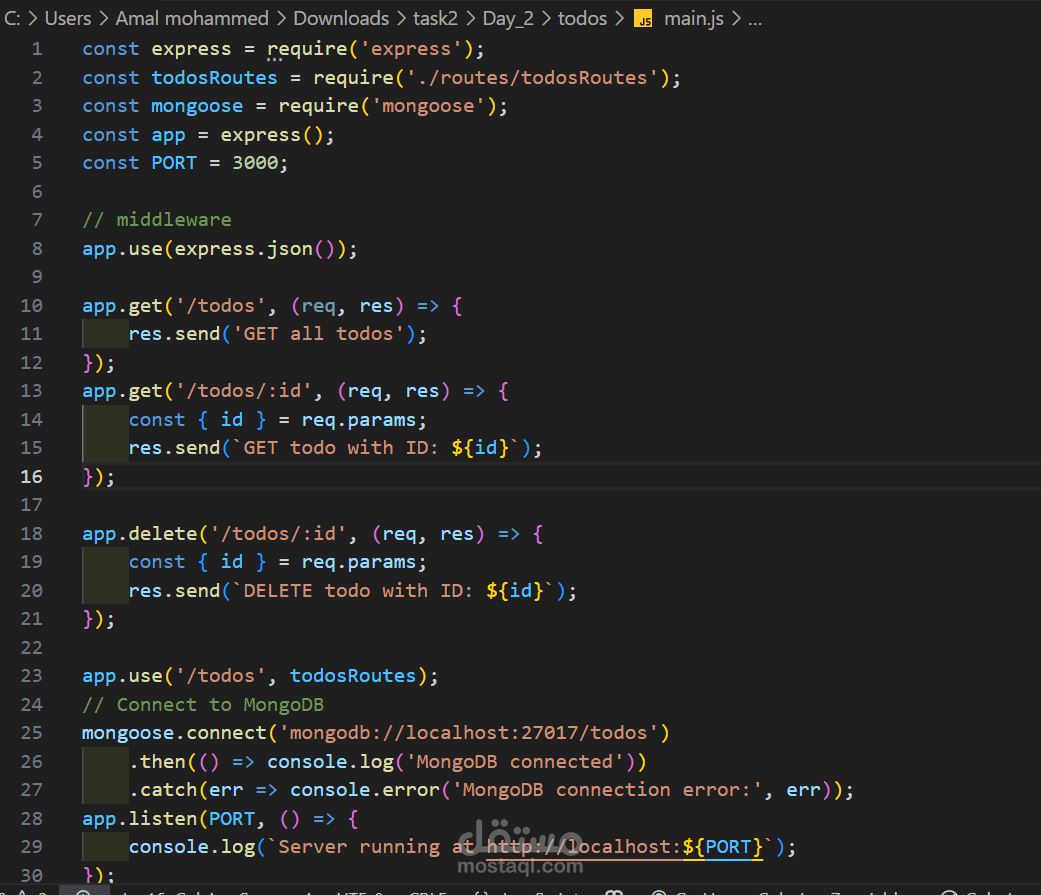Image resolution: width=1041 pixels, height=895 pixels.
Task: Click './routes/todosRoutes' string on line 2
Action: [x=532, y=78]
